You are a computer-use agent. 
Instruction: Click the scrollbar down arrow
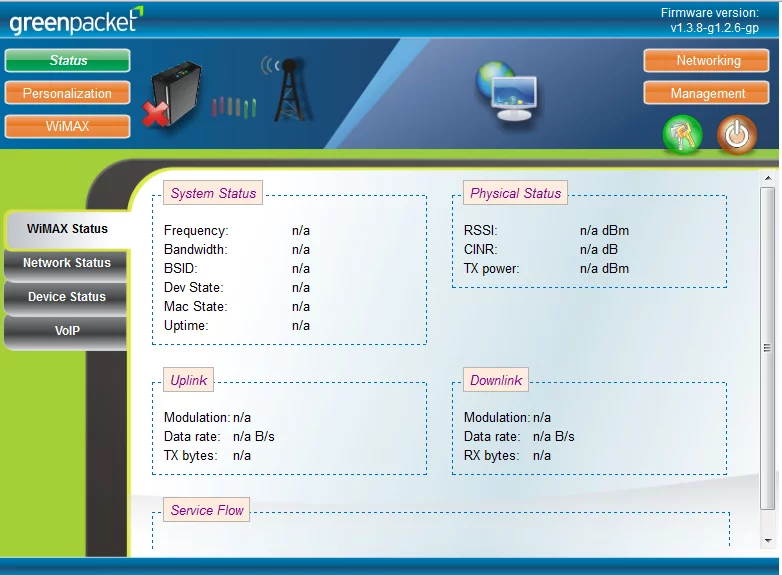coord(768,541)
